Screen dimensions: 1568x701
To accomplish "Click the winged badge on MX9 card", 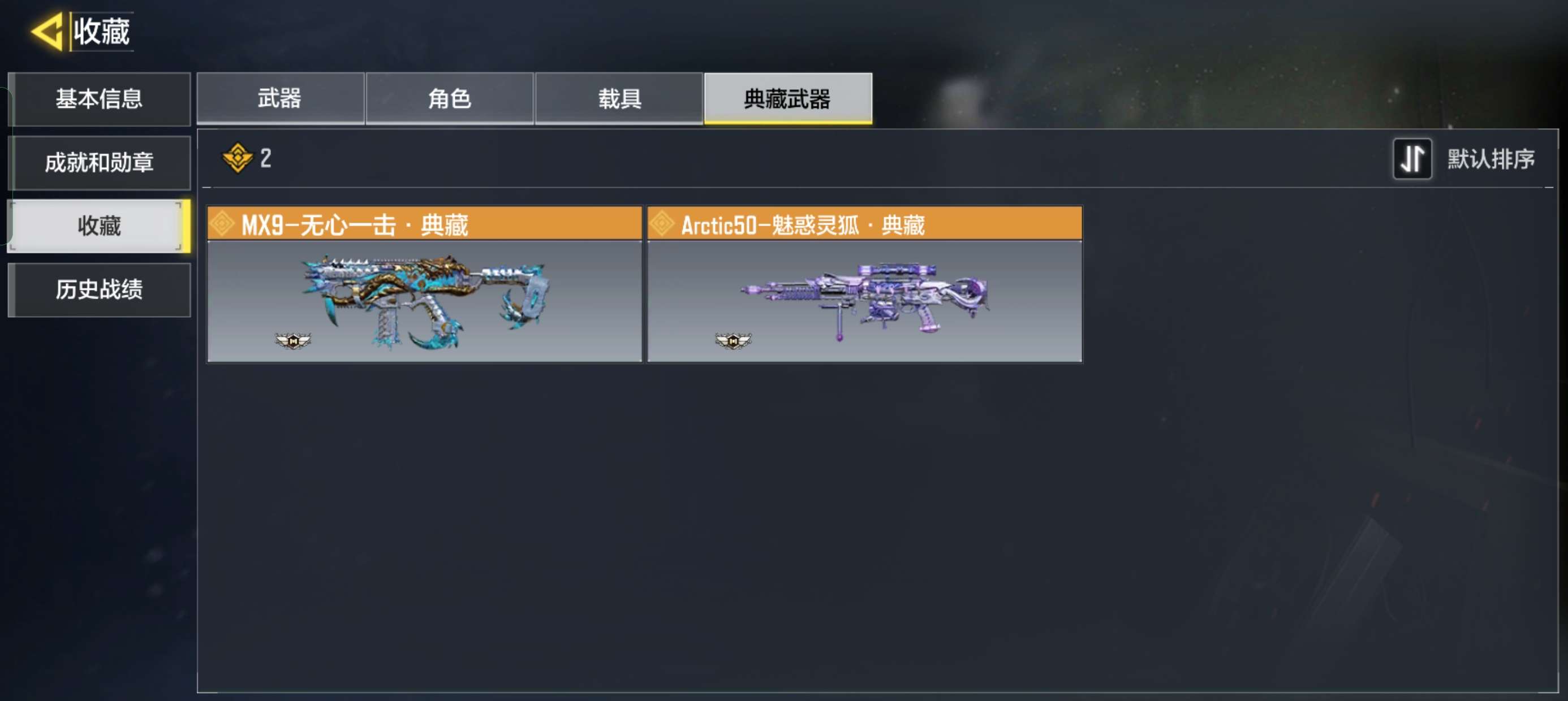I will pyautogui.click(x=294, y=341).
